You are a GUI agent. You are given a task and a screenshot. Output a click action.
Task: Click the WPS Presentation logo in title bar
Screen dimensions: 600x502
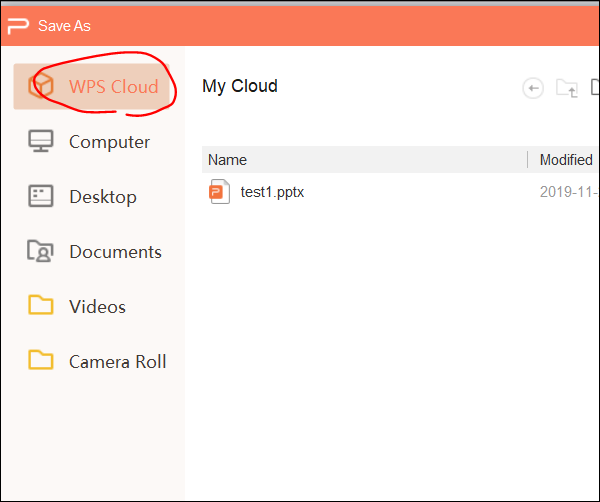click(18, 26)
